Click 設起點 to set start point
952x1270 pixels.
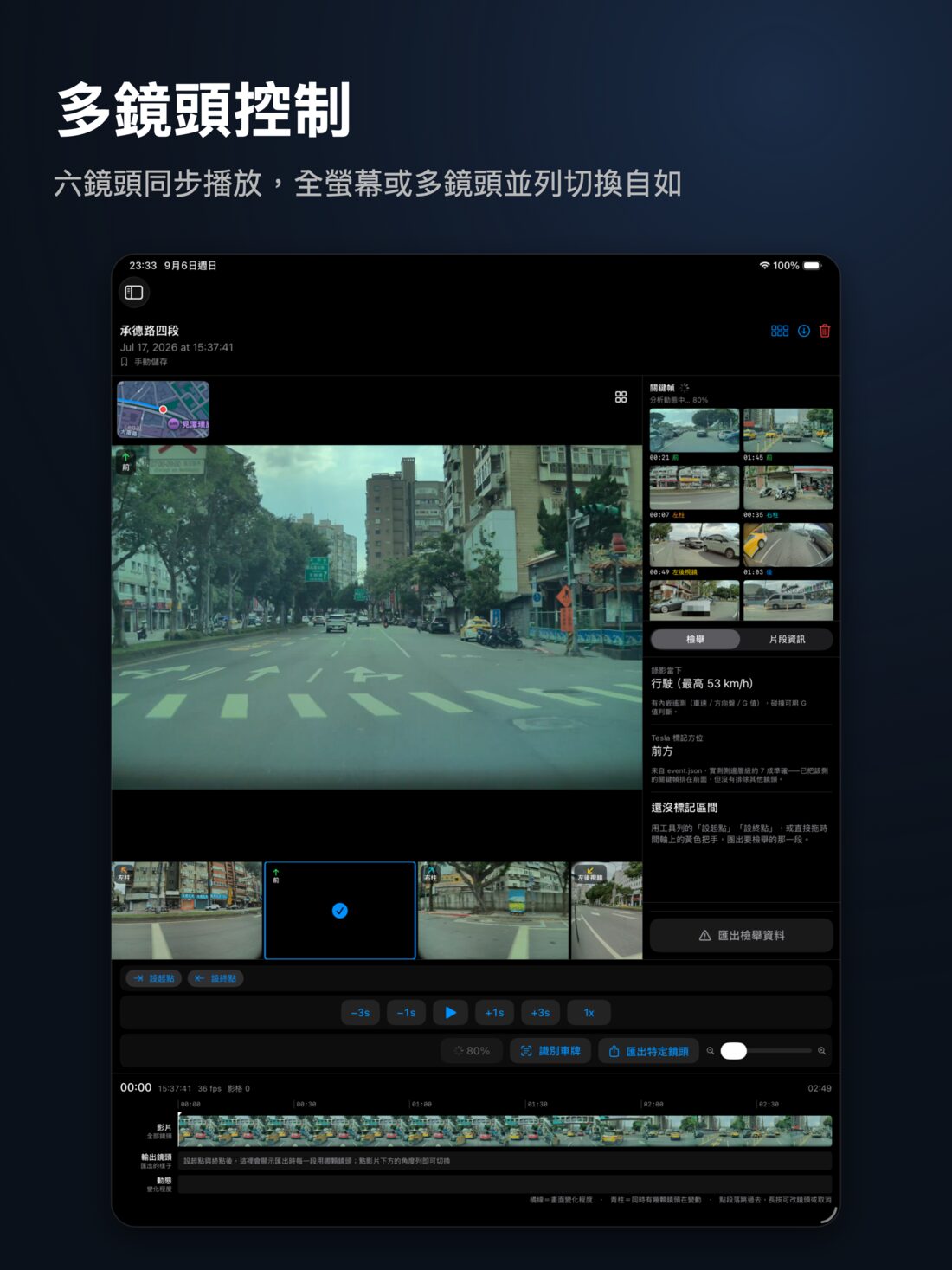point(154,978)
